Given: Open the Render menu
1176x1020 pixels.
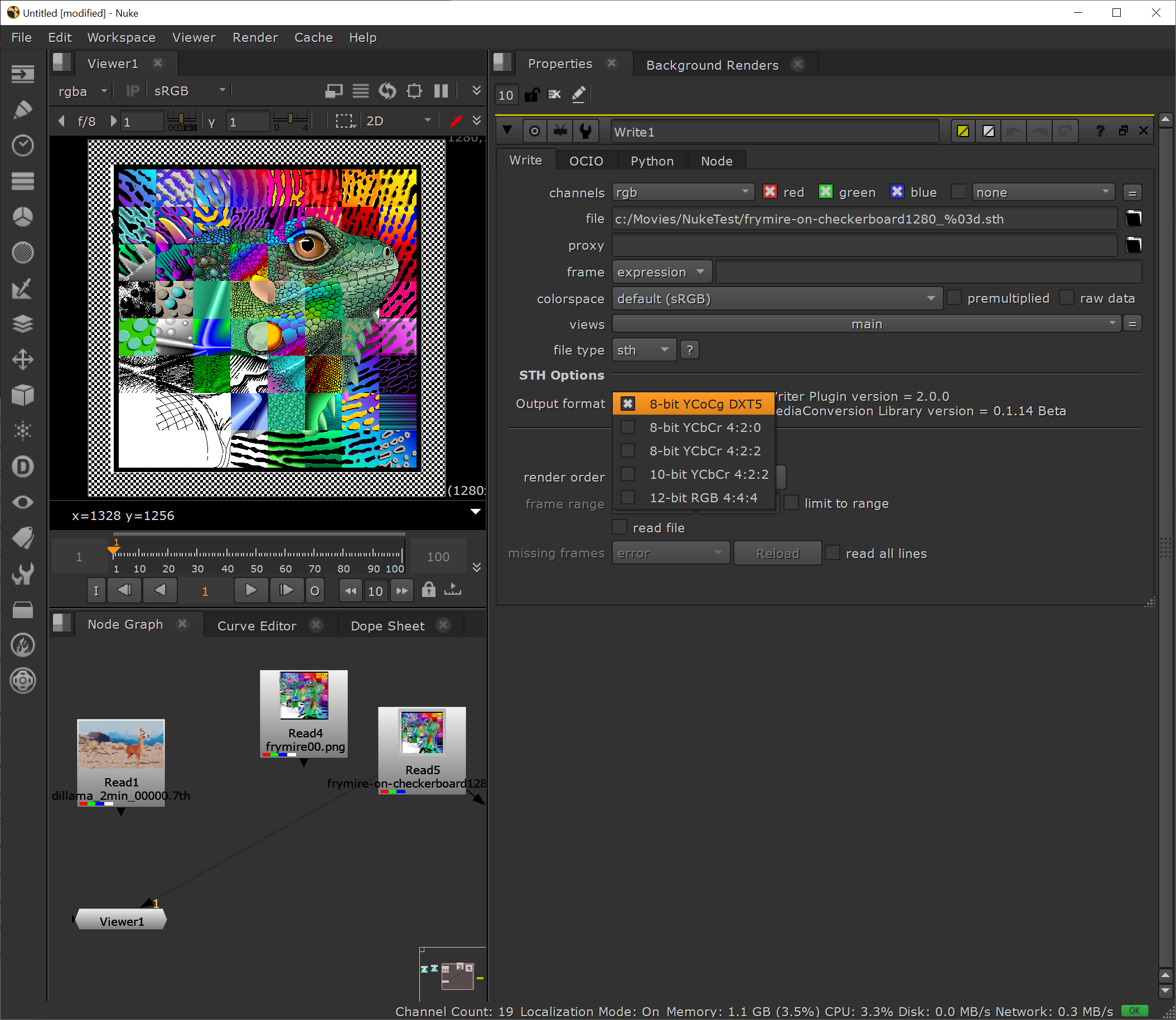Looking at the screenshot, I should coord(255,37).
